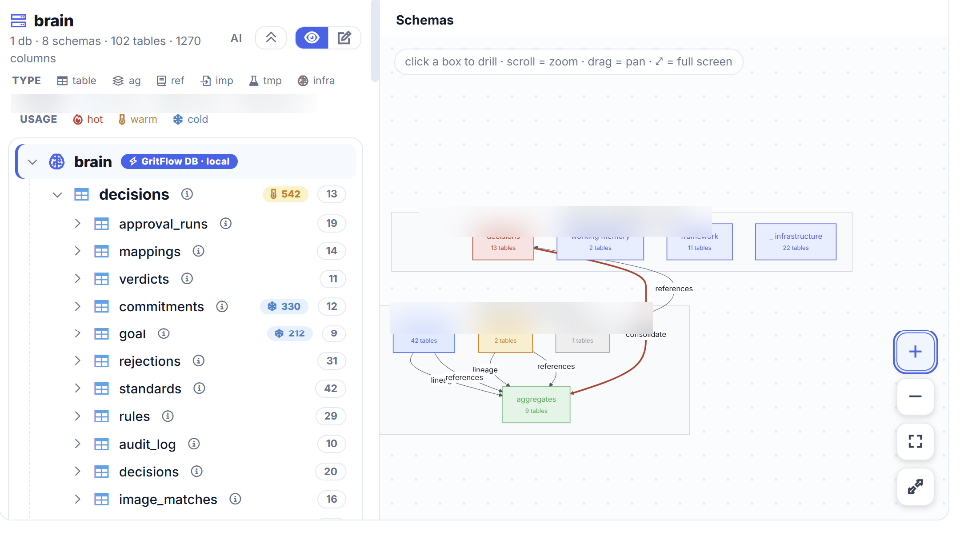Filter by ag type

pos(126,80)
